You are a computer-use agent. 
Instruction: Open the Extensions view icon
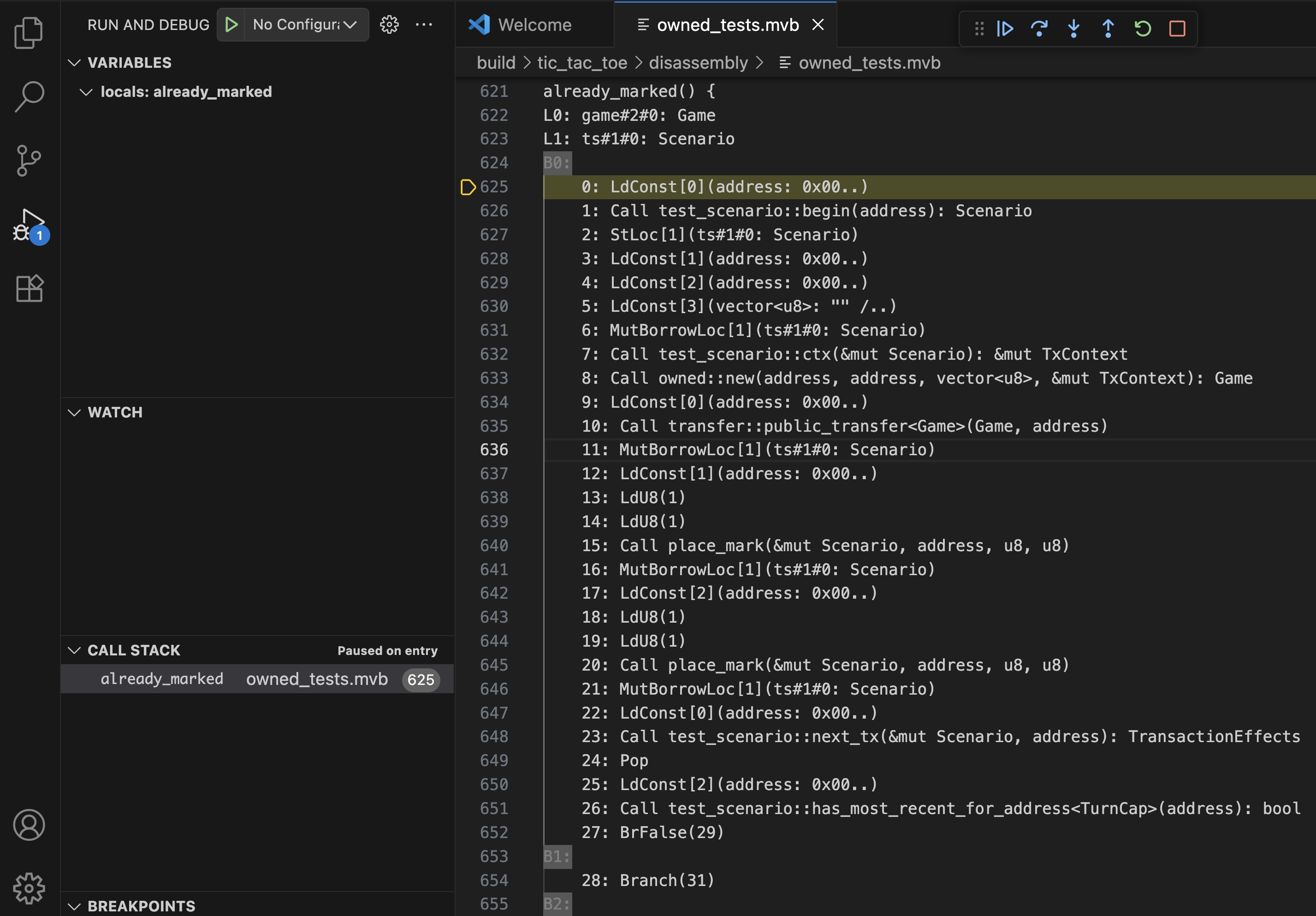pos(29,288)
